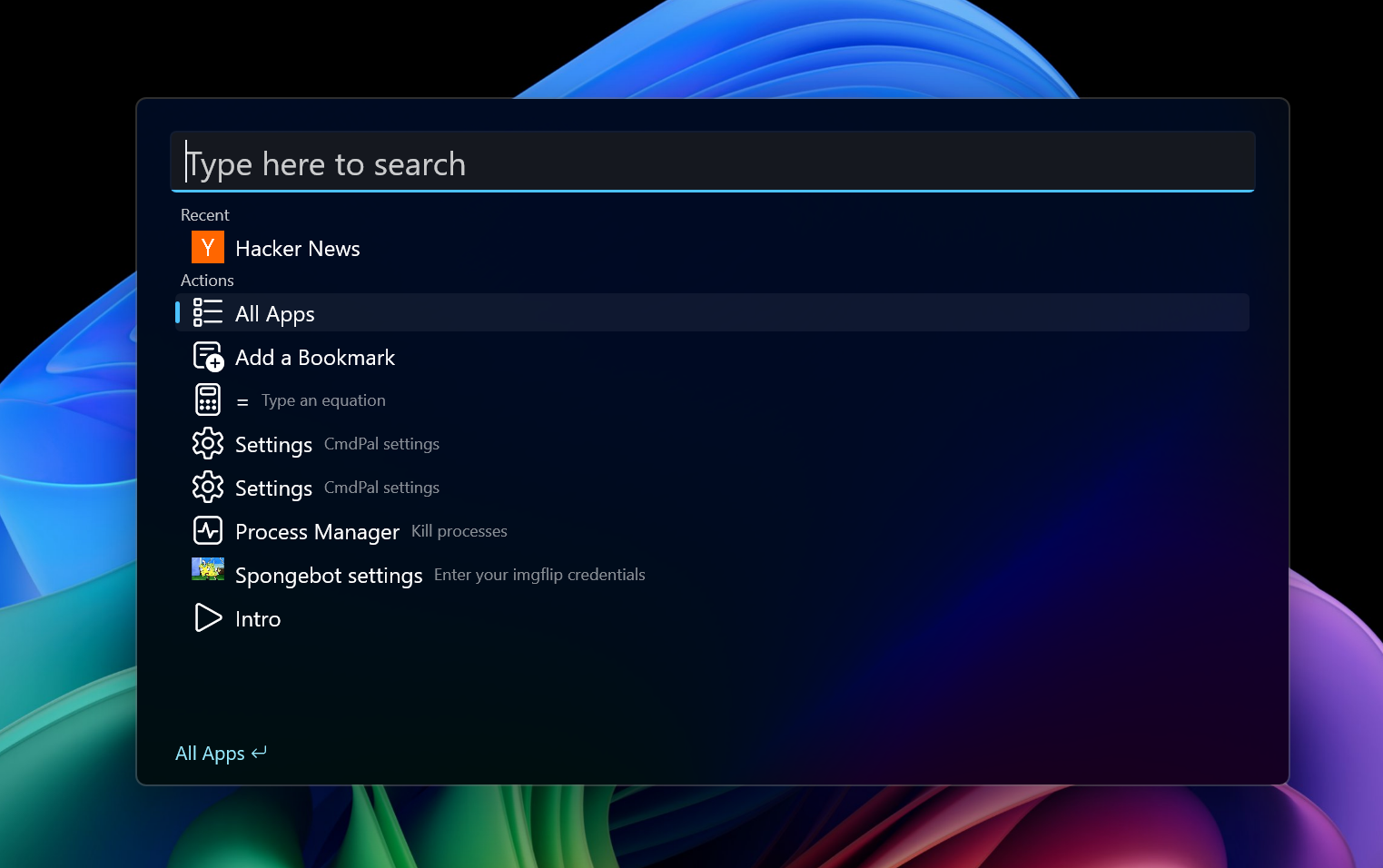Viewport: 1383px width, 868px height.
Task: Start the Intro action label
Action: click(x=258, y=619)
